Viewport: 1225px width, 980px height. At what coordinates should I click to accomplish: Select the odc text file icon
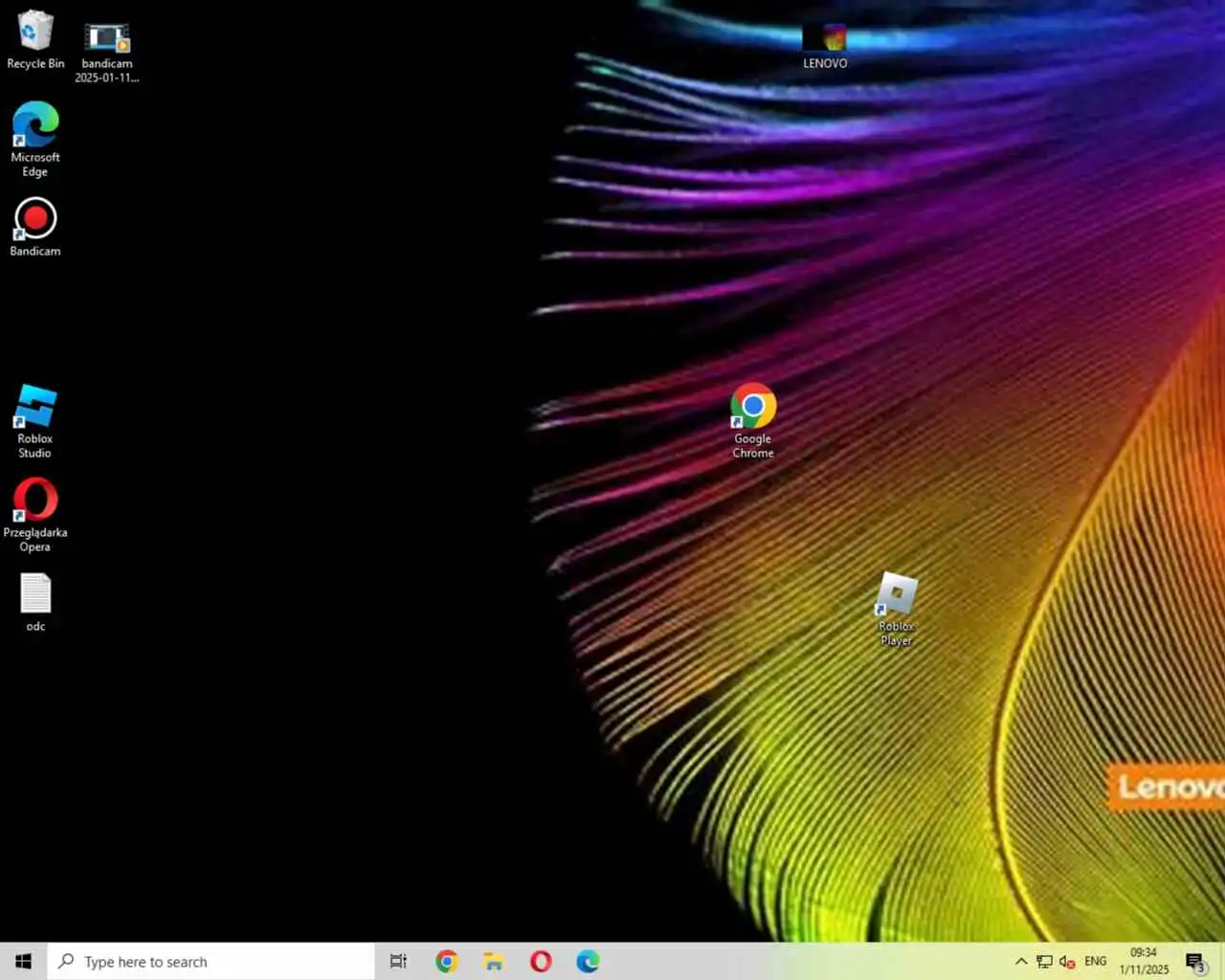point(35,603)
